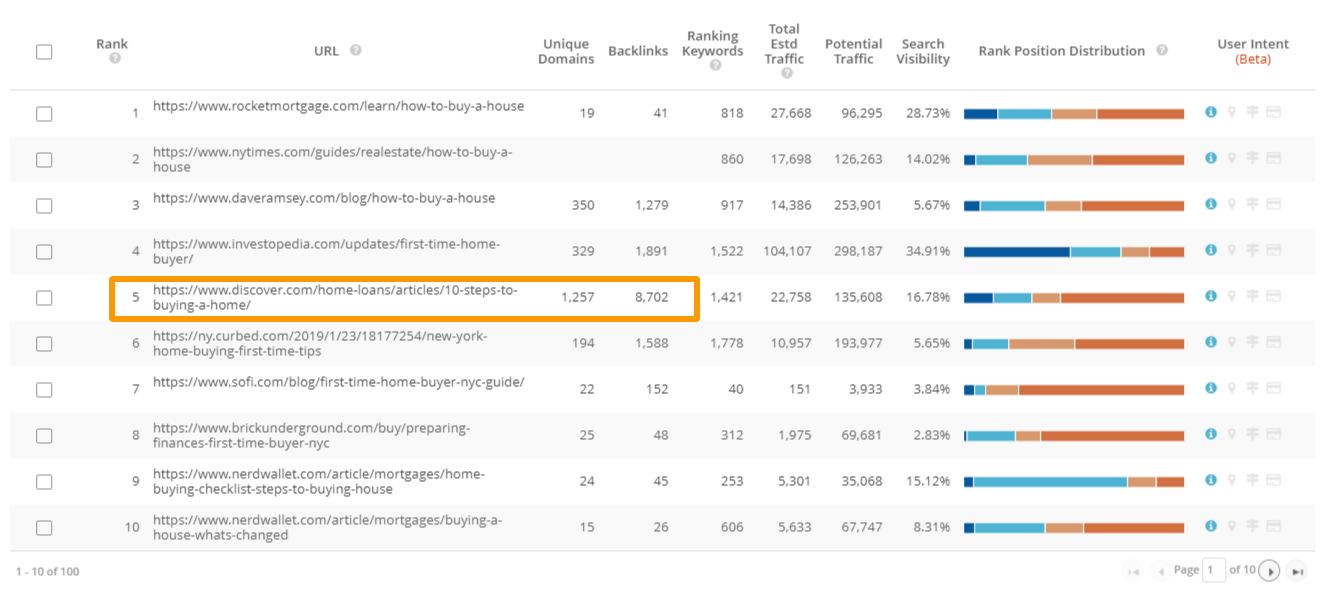This screenshot has height=599, width=1322.
Task: Click the blue info icon in the daveramsey row
Action: click(1211, 205)
